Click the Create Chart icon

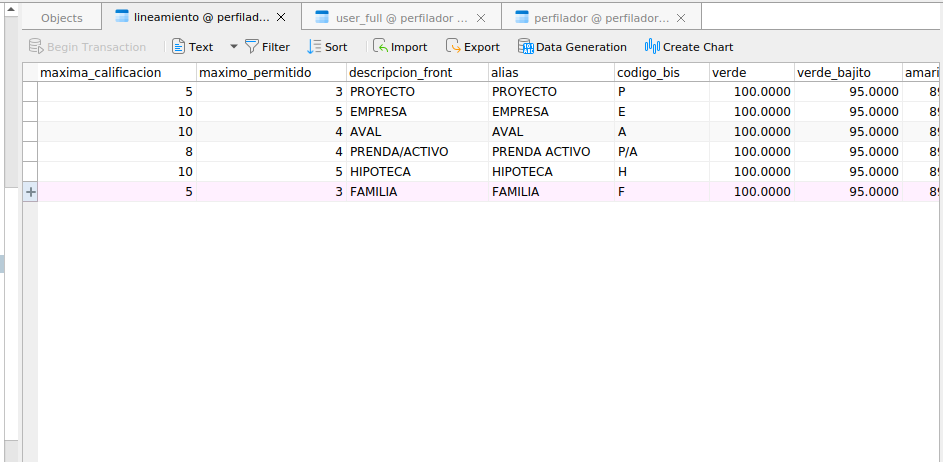(x=652, y=47)
